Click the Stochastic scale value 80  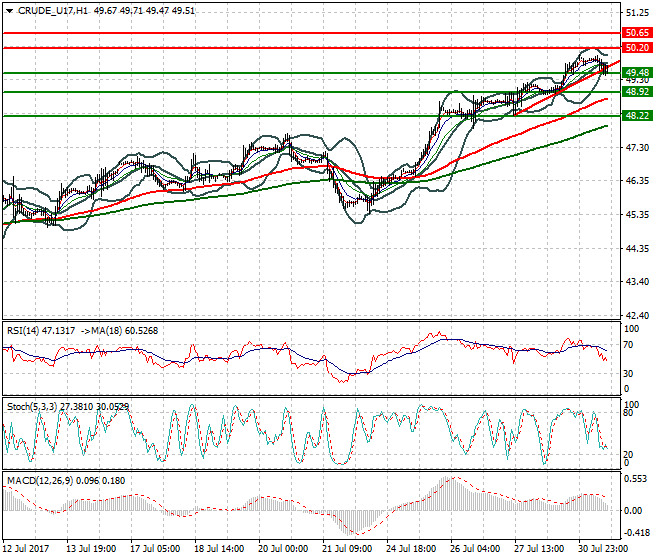(x=628, y=413)
